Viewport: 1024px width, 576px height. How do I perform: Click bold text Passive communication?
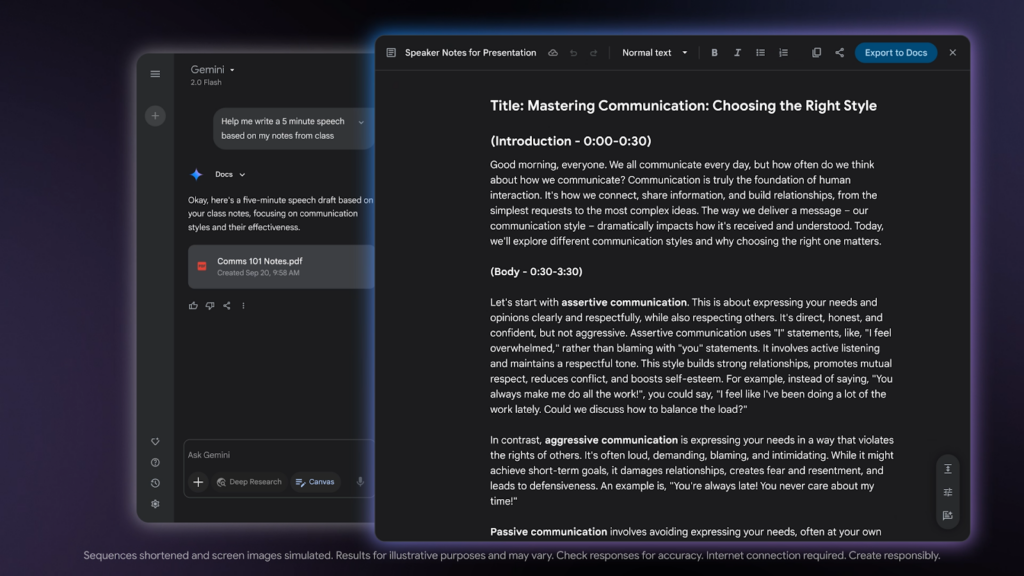pos(549,532)
